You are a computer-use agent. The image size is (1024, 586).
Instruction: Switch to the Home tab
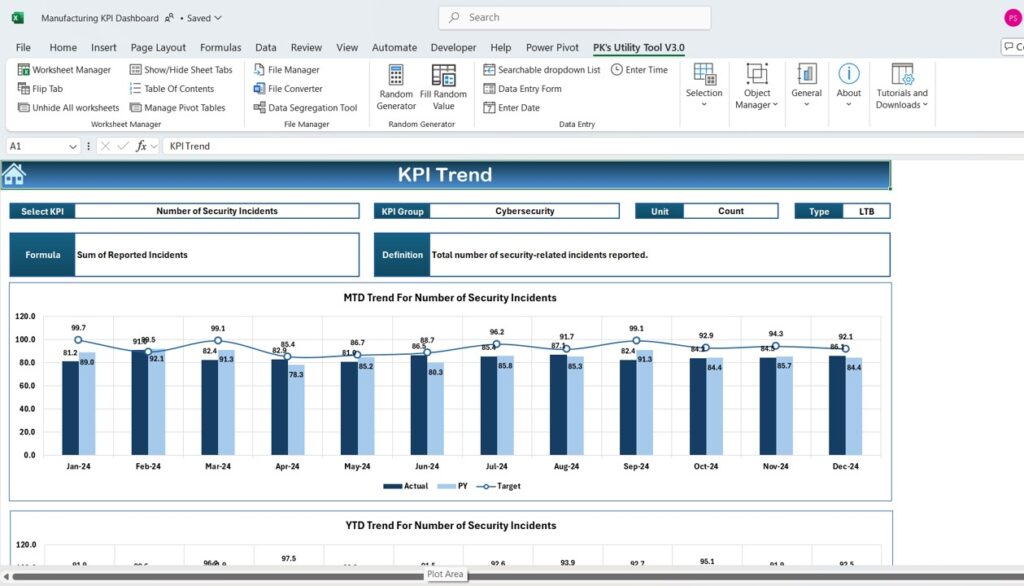tap(63, 48)
